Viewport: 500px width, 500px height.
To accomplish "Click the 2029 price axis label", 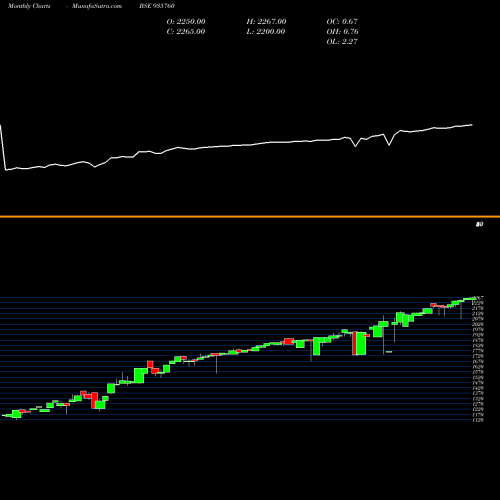I will pos(478,324).
